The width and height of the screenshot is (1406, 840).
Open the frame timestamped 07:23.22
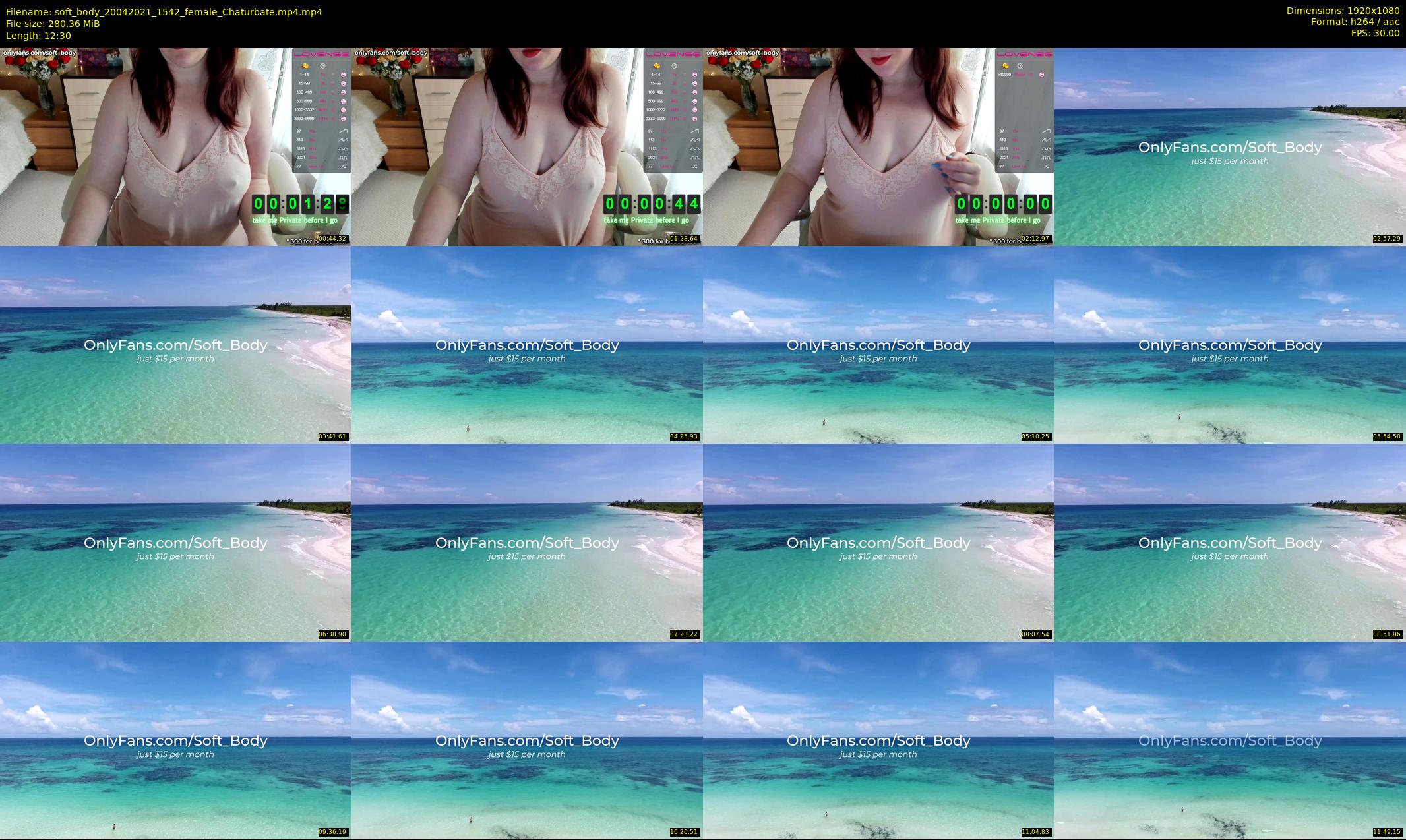click(527, 542)
